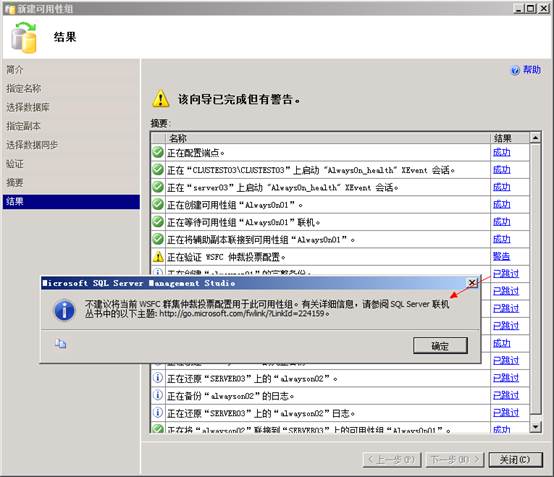Viewport: 554px width, 477px height.
Task: Click summary list scroll down arrow
Action: pyautogui.click(x=535, y=427)
